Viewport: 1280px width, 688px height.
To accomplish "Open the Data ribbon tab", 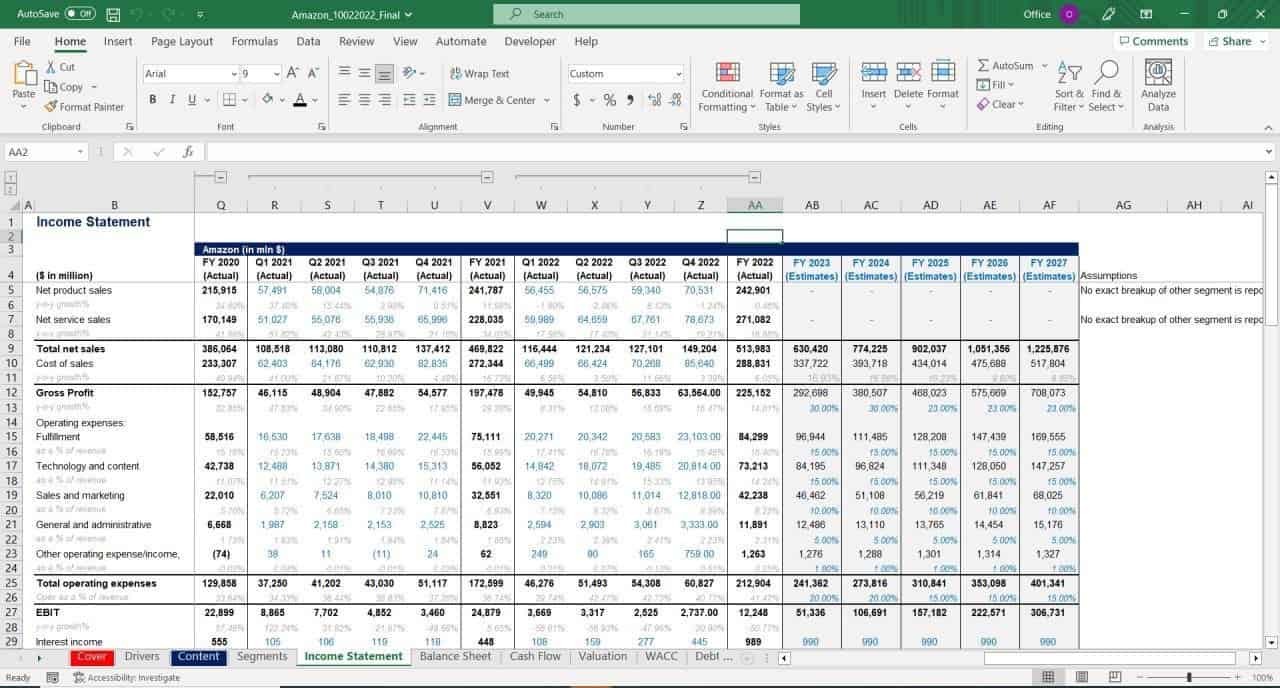I will click(x=308, y=41).
